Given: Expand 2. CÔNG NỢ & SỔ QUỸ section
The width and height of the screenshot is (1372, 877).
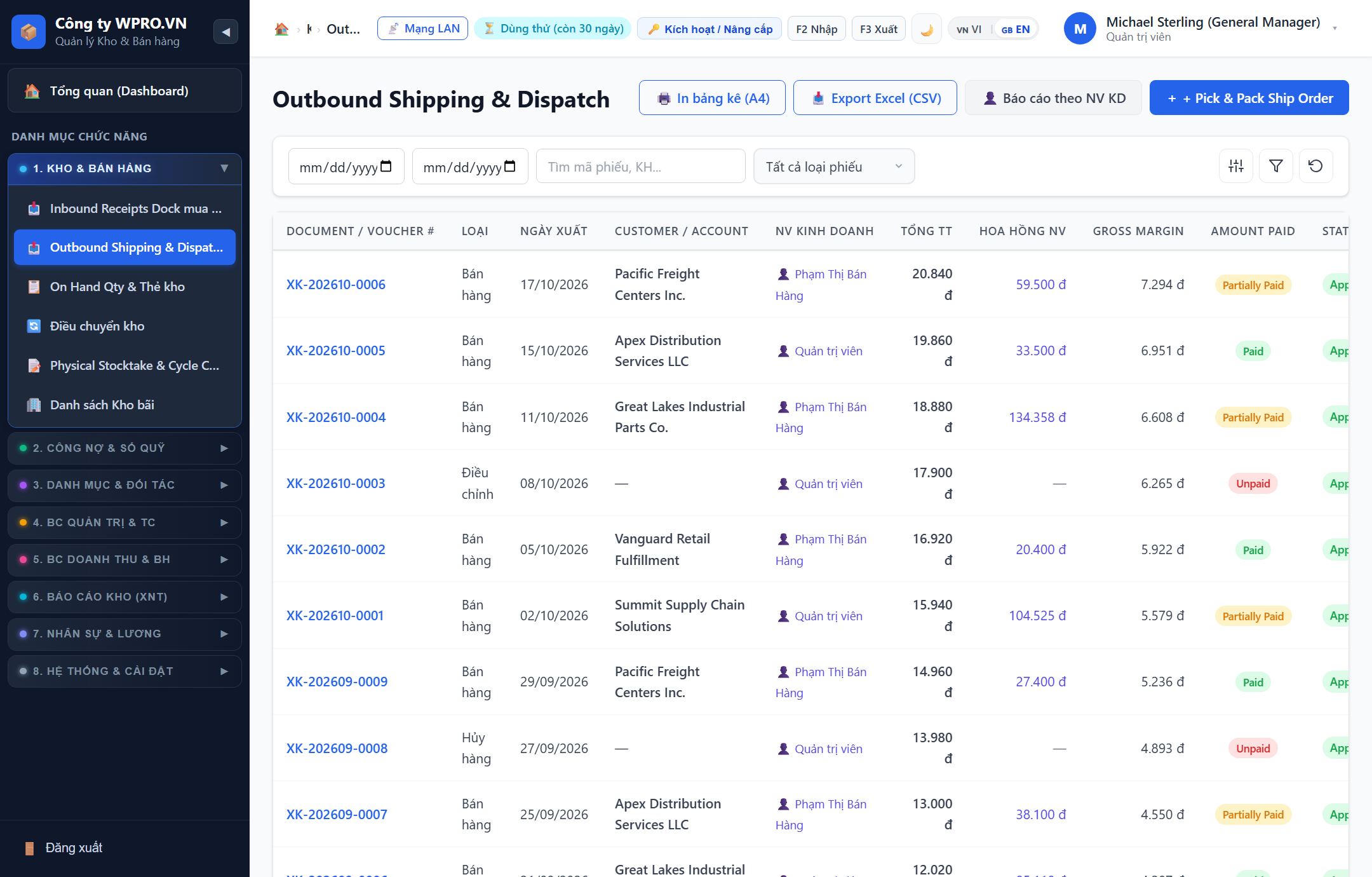Looking at the screenshot, I should [x=124, y=448].
